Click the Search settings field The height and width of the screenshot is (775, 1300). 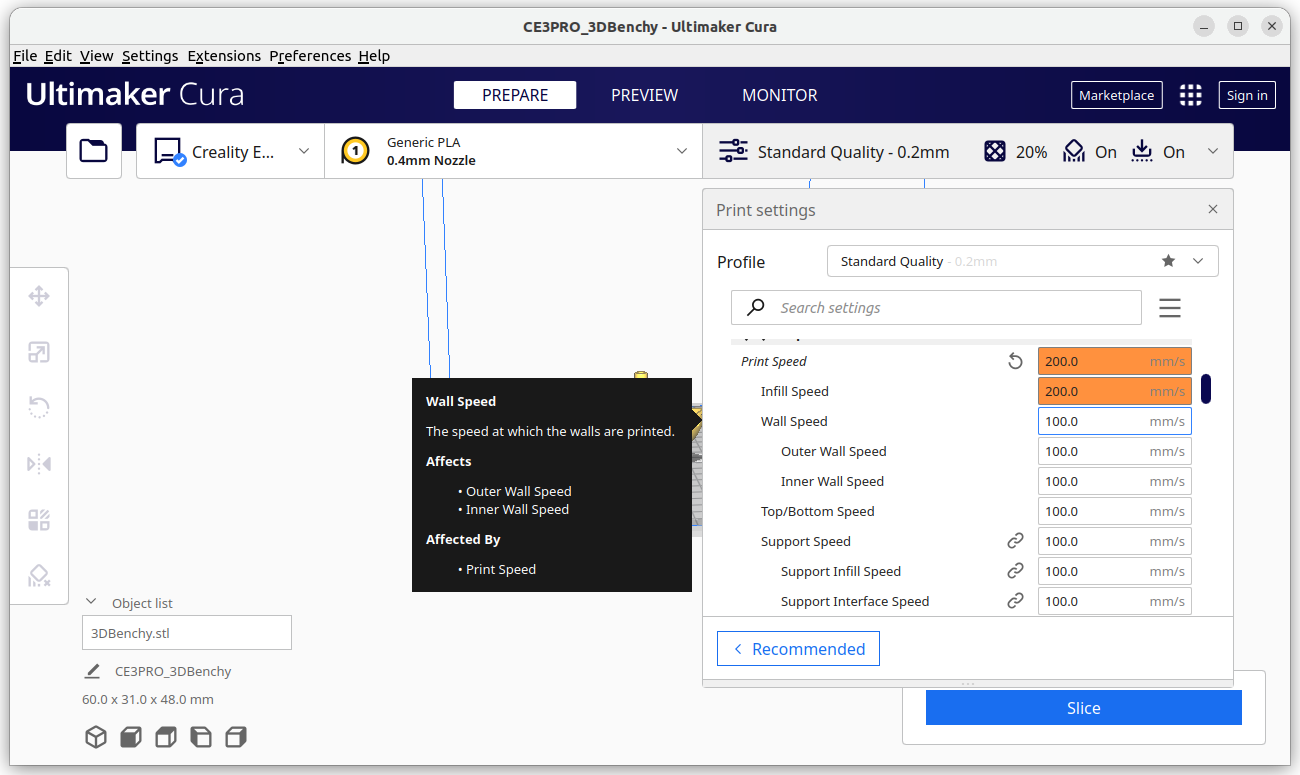pos(936,307)
